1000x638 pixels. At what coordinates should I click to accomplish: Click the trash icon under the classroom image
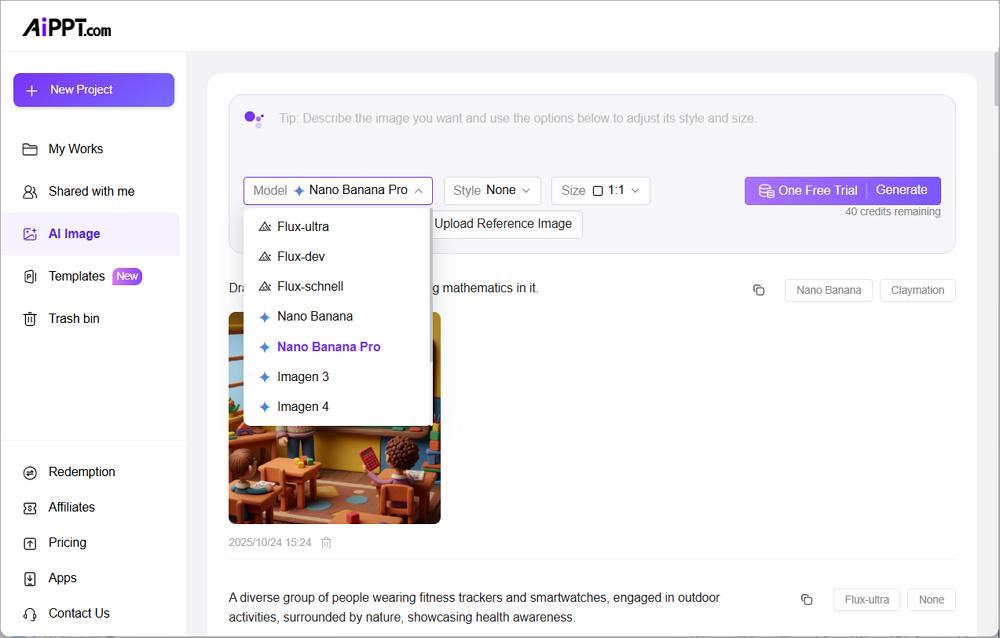coord(326,543)
